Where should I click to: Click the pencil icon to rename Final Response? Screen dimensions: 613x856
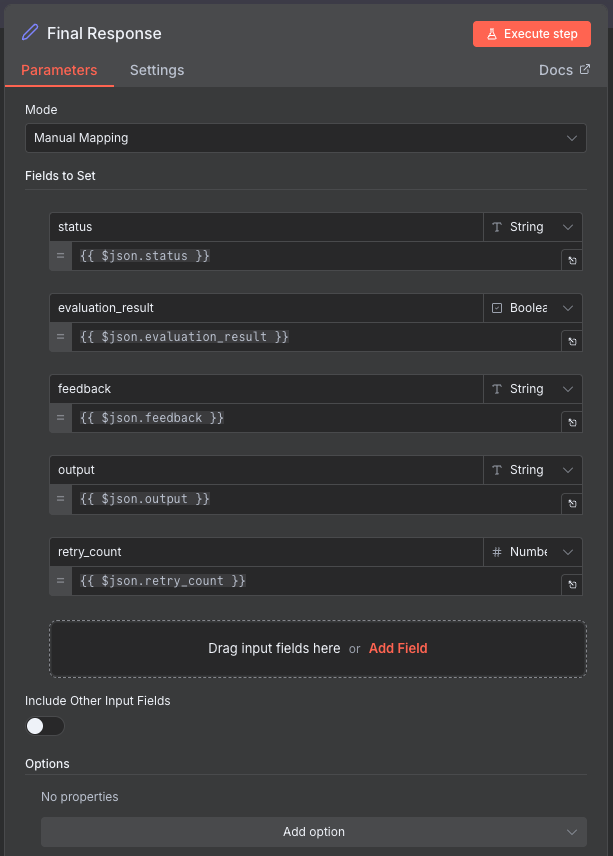click(30, 33)
